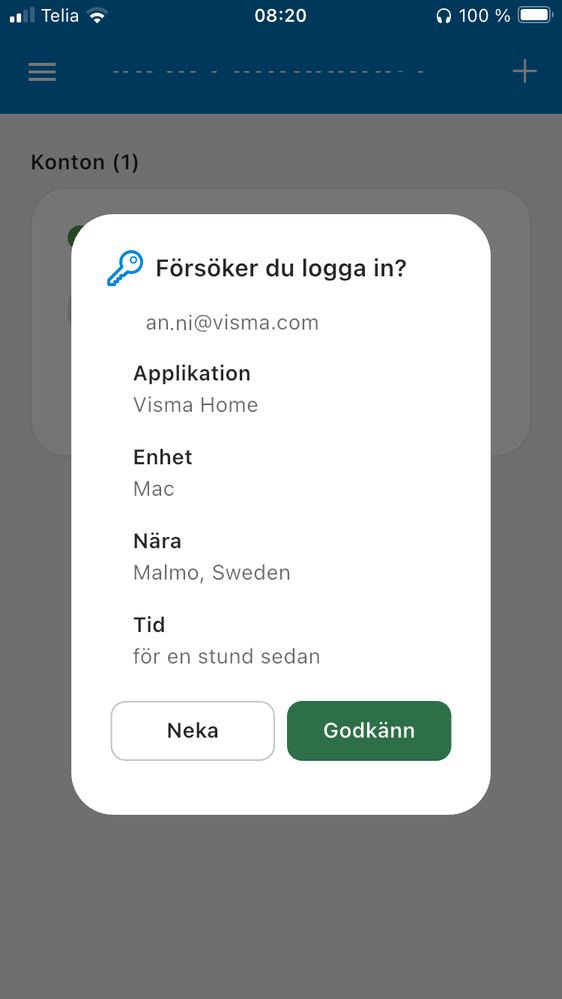Approve login with Godkänn button
The image size is (562, 999).
click(x=369, y=731)
